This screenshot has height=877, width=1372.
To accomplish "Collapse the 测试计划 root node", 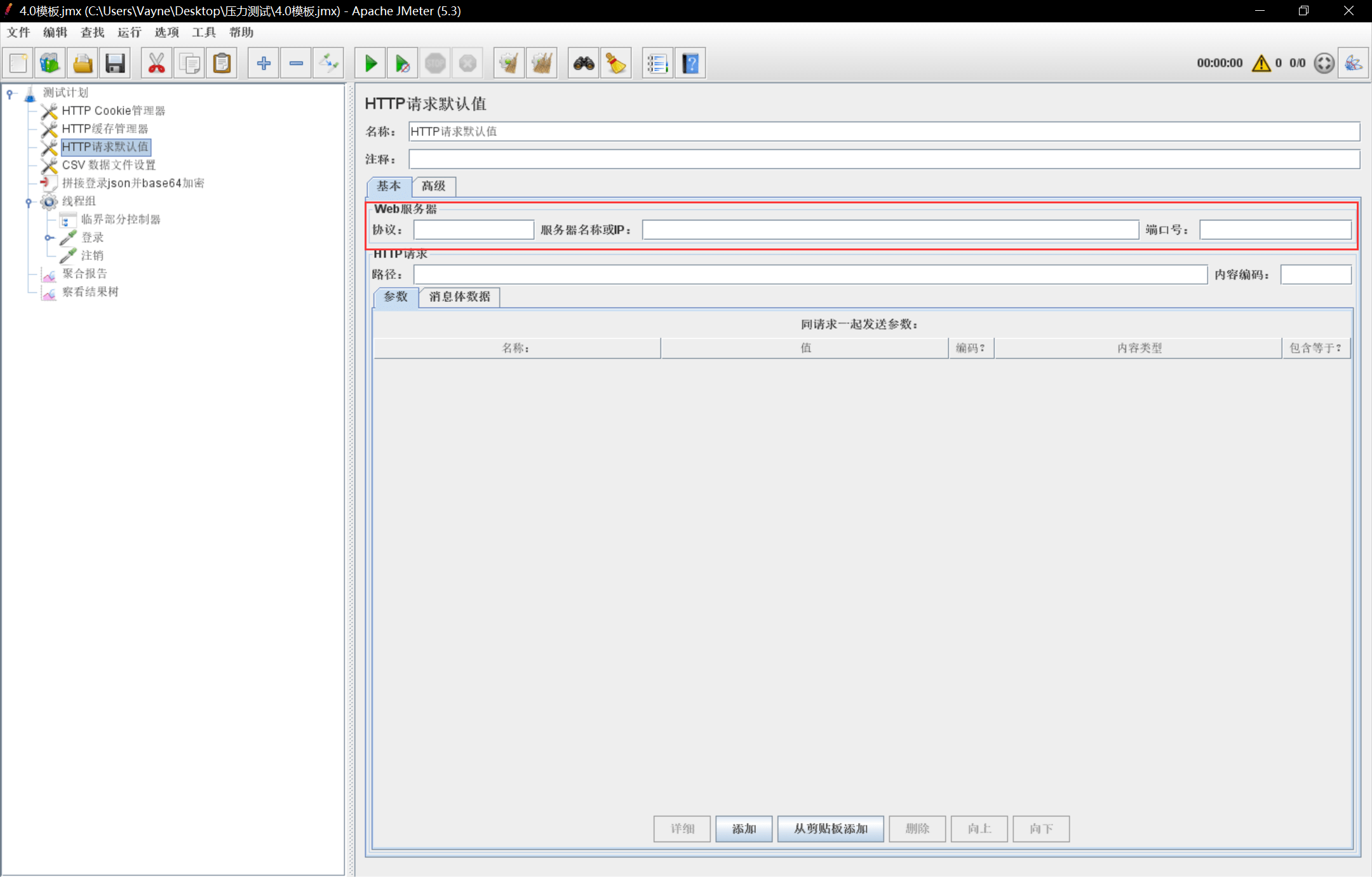I will click(x=10, y=93).
